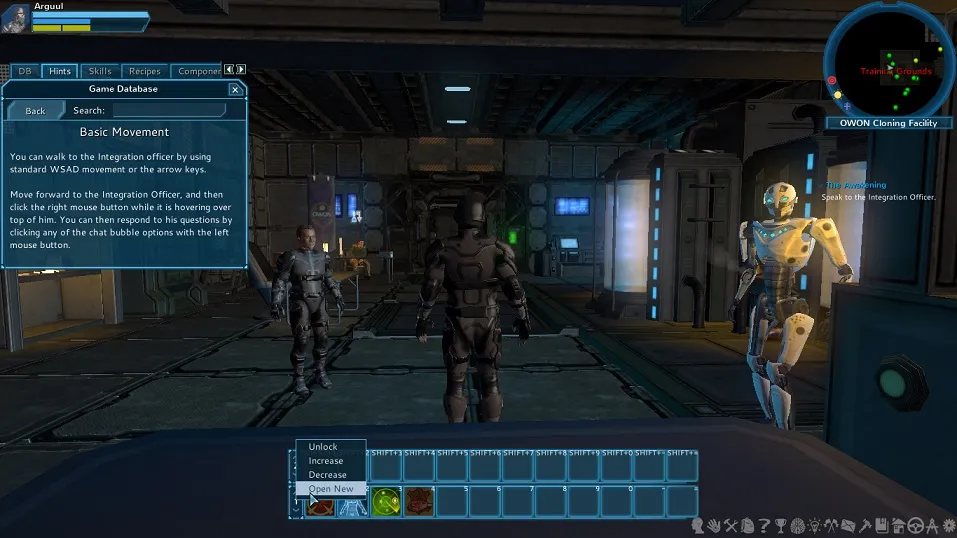Screen dimensions: 957x538
Task: Click the house icon in bottom bar
Action: coord(898,525)
